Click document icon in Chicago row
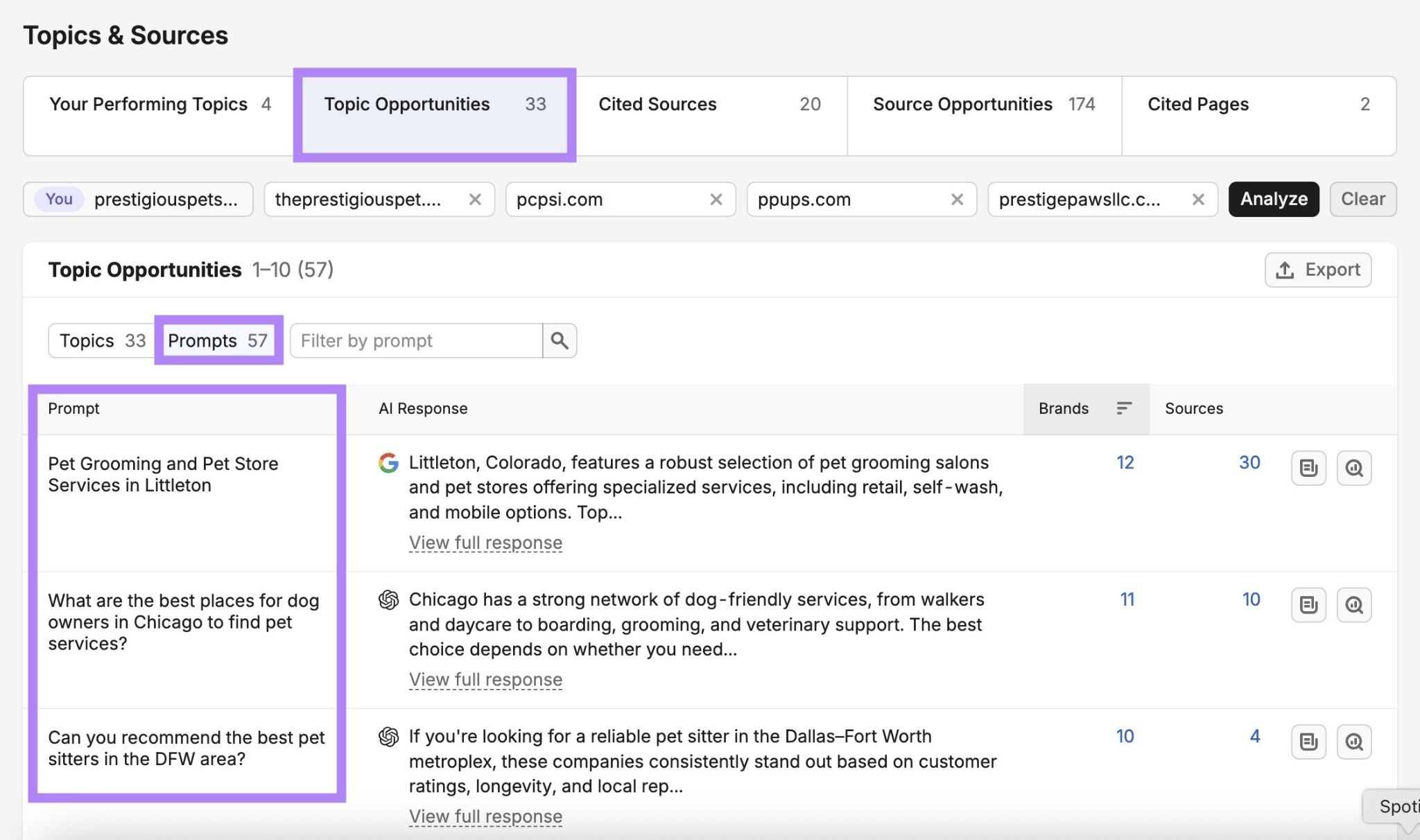The width and height of the screenshot is (1420, 840). point(1308,605)
